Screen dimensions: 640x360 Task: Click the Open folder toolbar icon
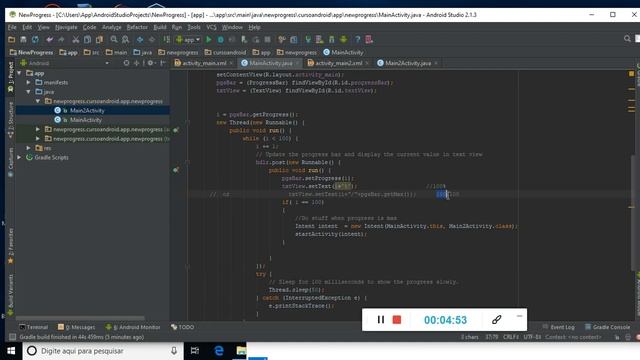click(11, 40)
